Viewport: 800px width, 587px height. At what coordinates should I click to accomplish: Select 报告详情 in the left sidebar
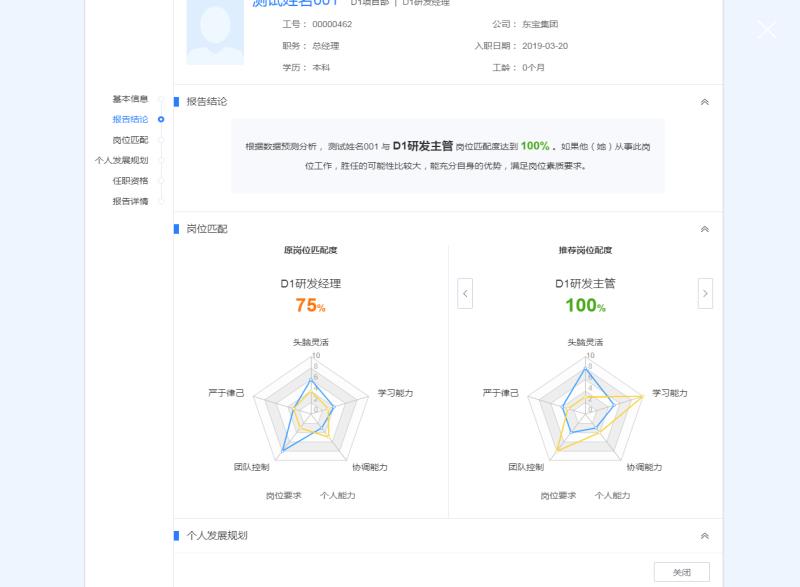pyautogui.click(x=129, y=202)
